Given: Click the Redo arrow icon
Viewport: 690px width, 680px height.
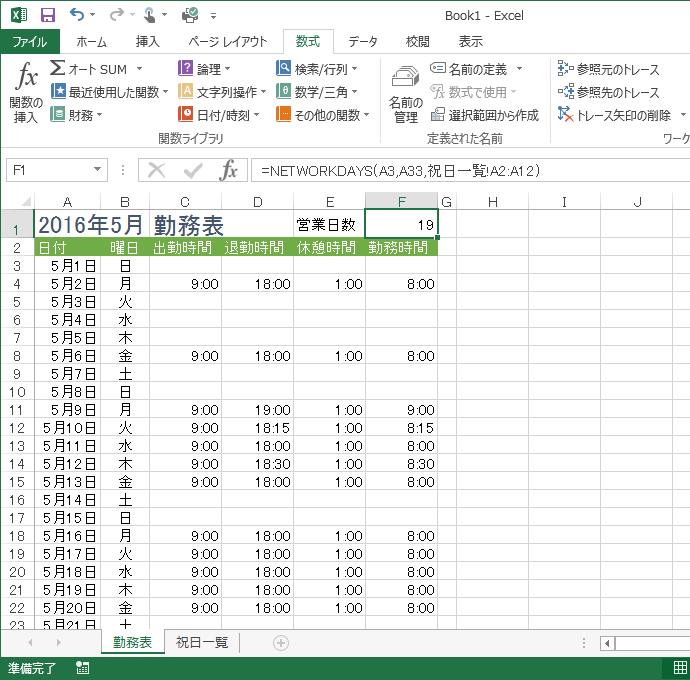Looking at the screenshot, I should pos(116,15).
